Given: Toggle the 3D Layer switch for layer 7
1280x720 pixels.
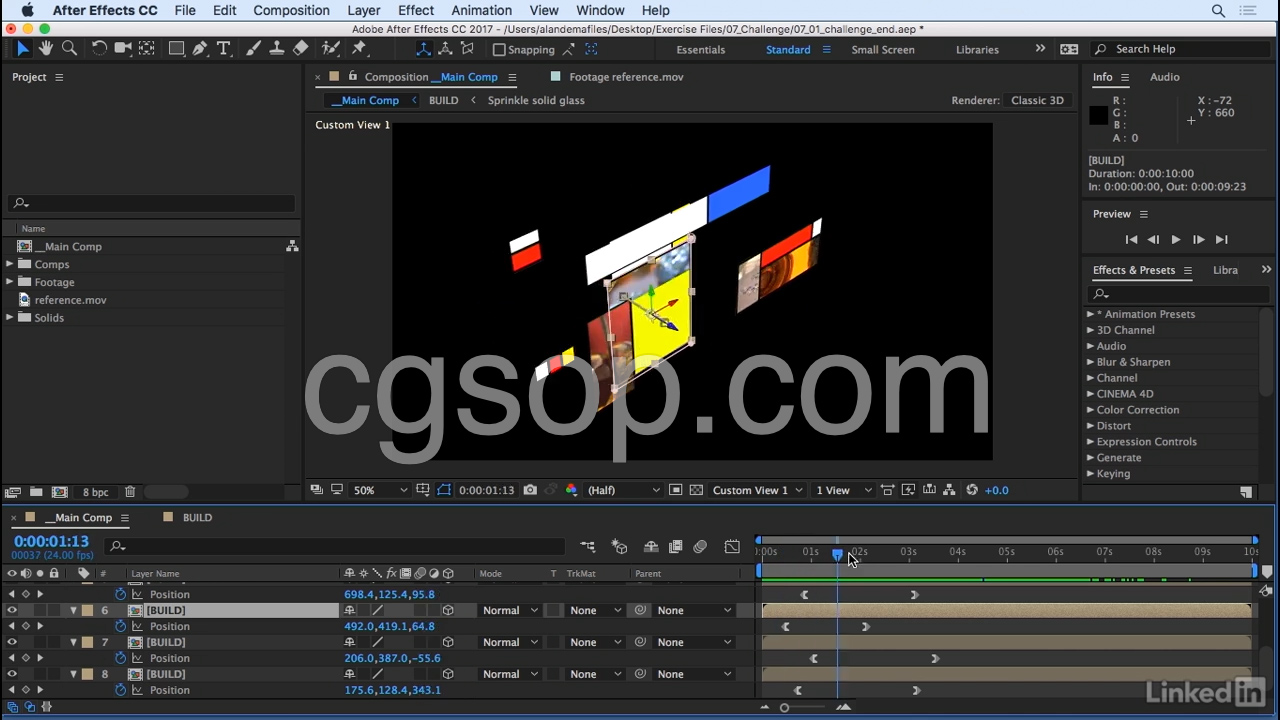Looking at the screenshot, I should pos(448,642).
